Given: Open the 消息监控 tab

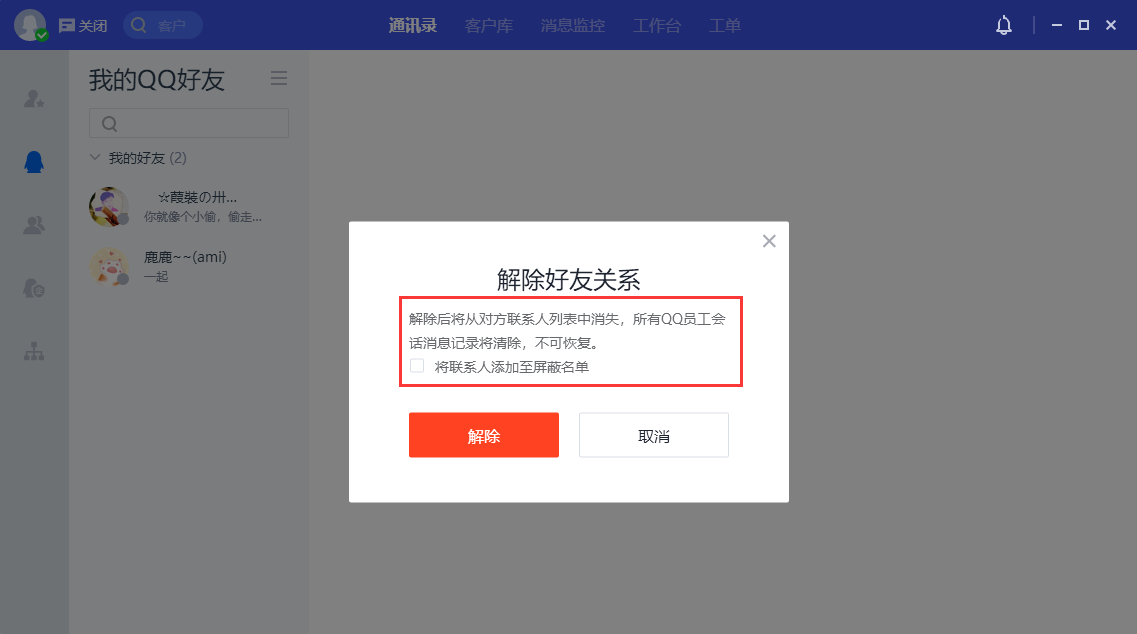Looking at the screenshot, I should pos(573,25).
